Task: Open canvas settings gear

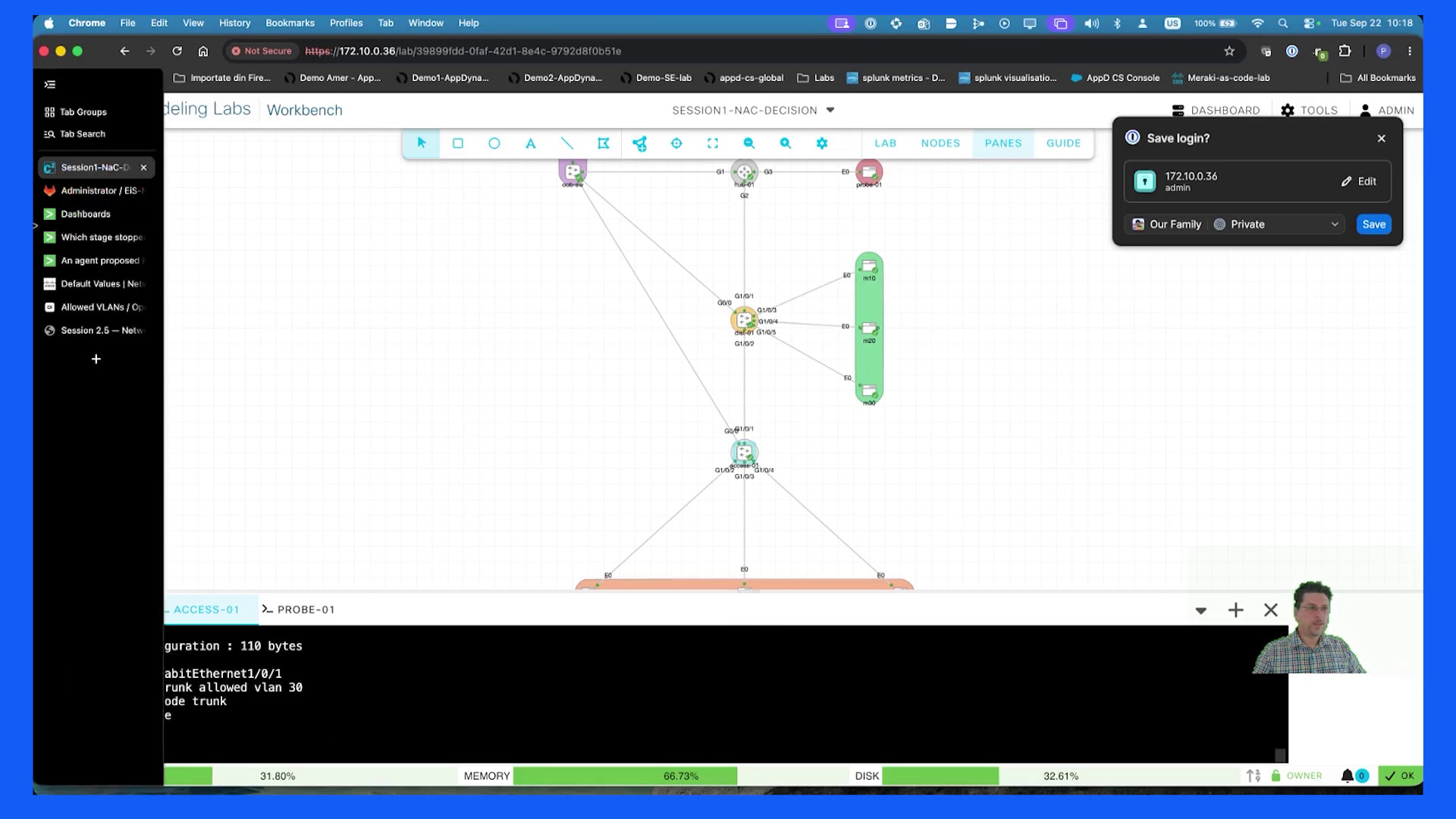Action: pos(822,143)
